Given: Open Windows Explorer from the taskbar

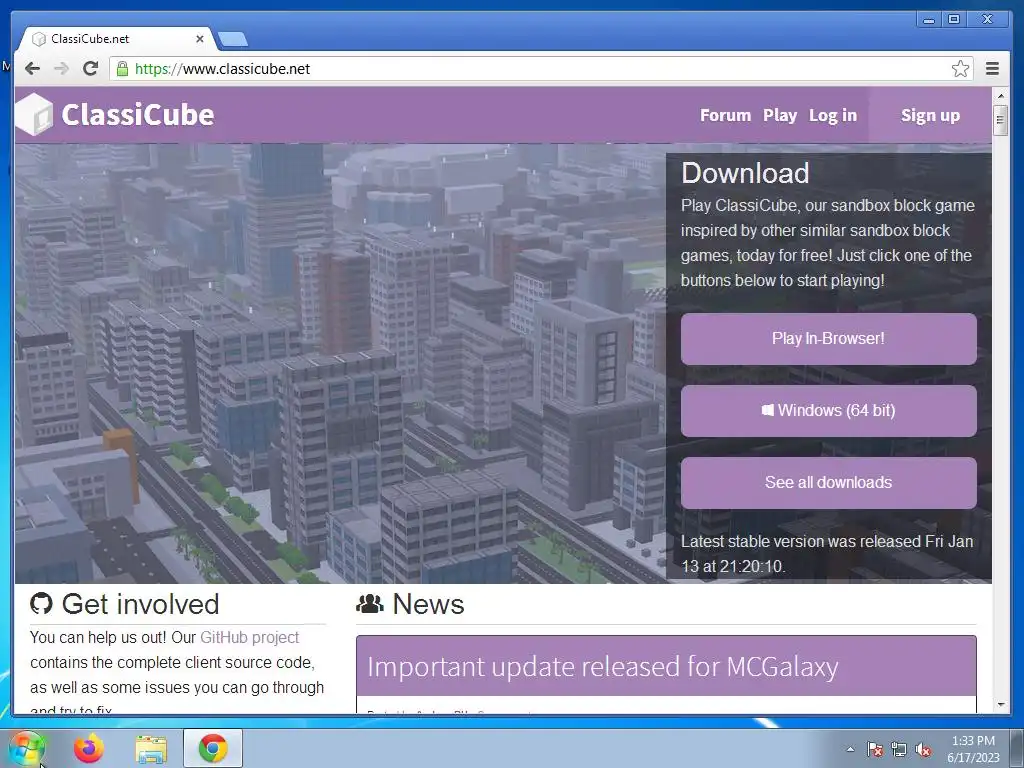Looking at the screenshot, I should pyautogui.click(x=151, y=749).
